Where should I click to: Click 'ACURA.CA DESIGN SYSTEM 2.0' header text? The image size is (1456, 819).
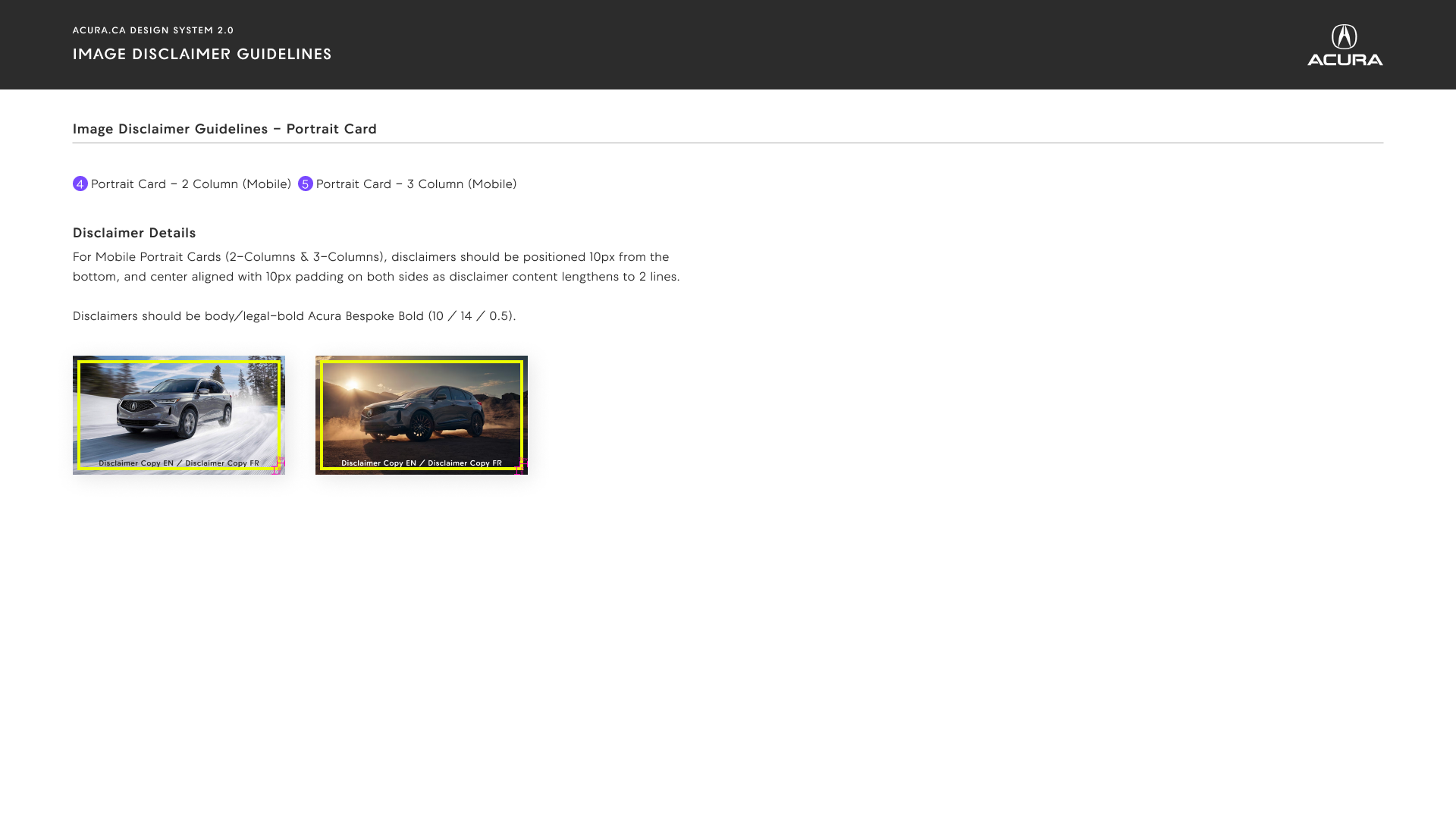(x=153, y=30)
